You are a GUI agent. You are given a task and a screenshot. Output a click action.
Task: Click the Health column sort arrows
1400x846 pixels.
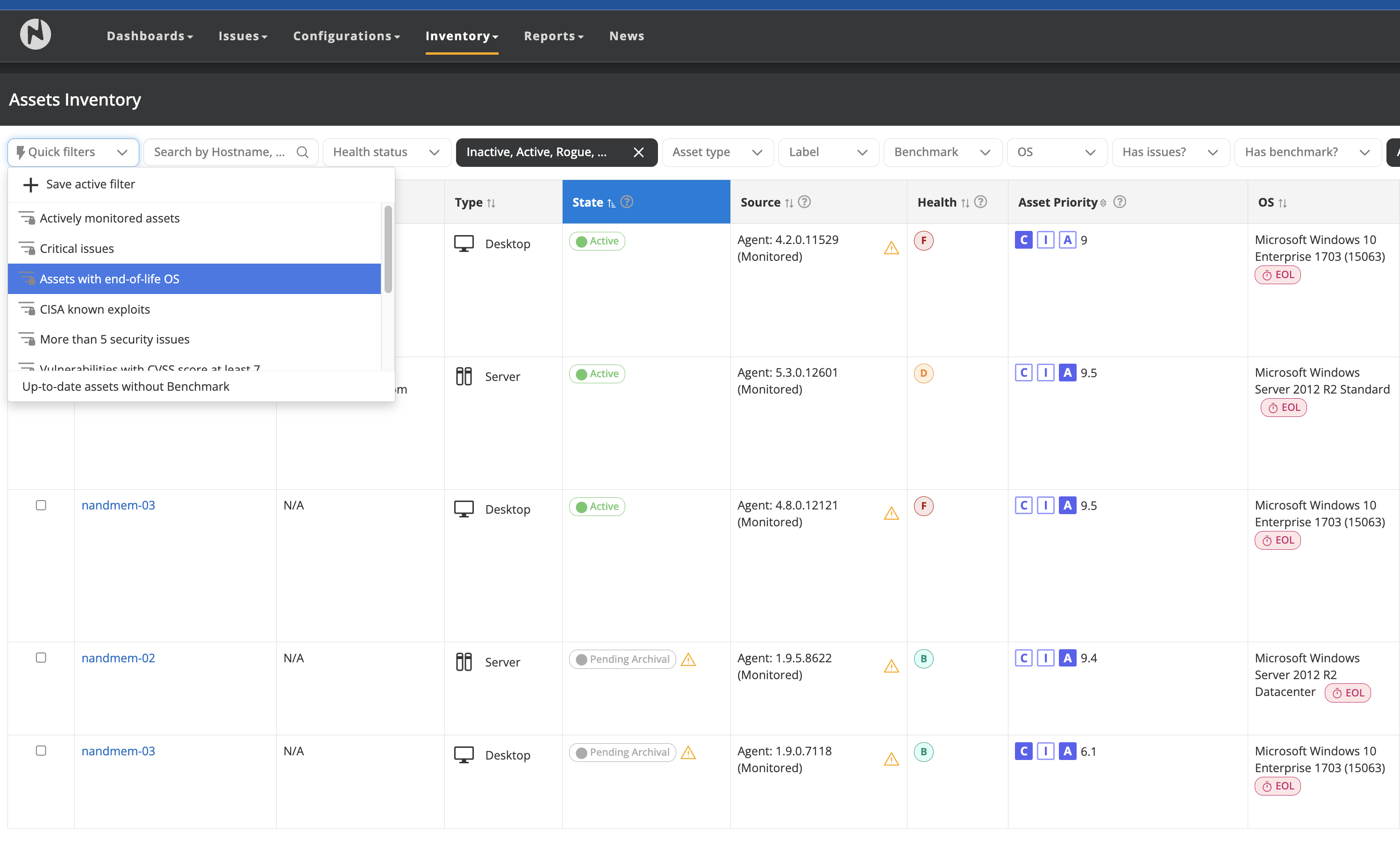[965, 203]
